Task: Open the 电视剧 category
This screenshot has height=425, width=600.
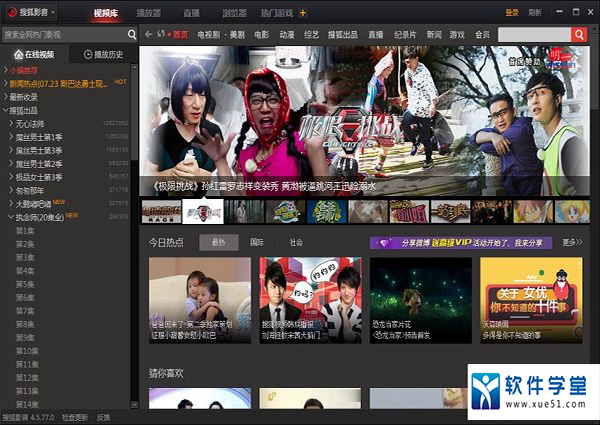Action: pyautogui.click(x=209, y=35)
